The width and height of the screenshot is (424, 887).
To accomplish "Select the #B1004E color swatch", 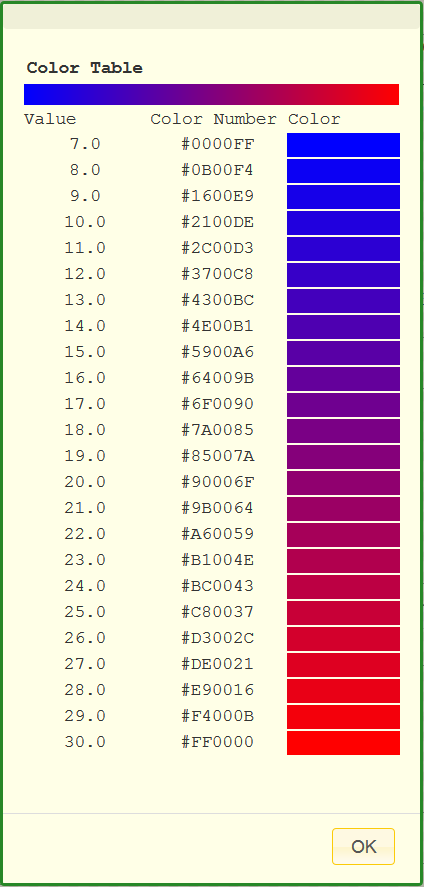I will point(343,561).
